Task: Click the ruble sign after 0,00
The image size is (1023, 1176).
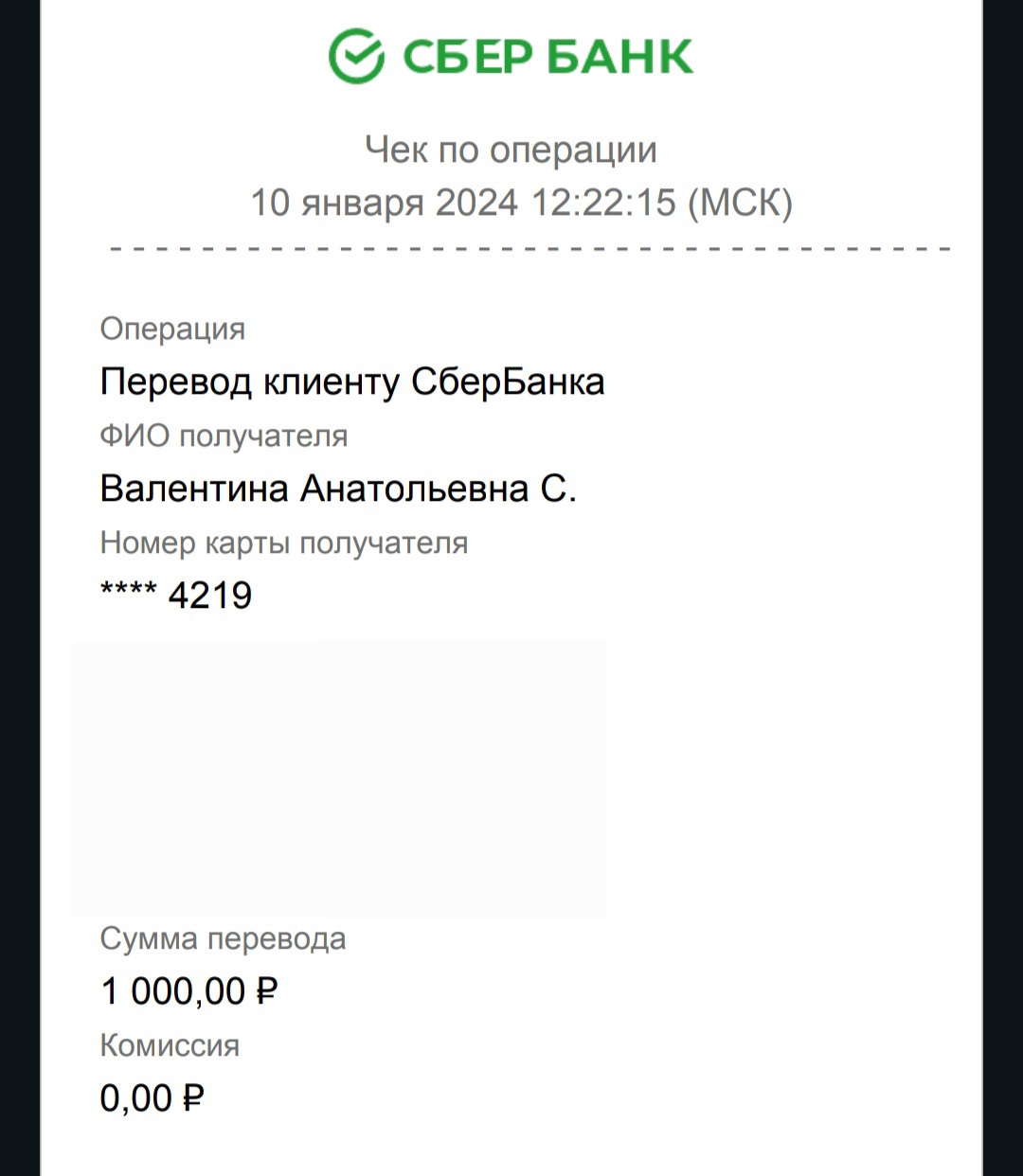Action: 192,1098
